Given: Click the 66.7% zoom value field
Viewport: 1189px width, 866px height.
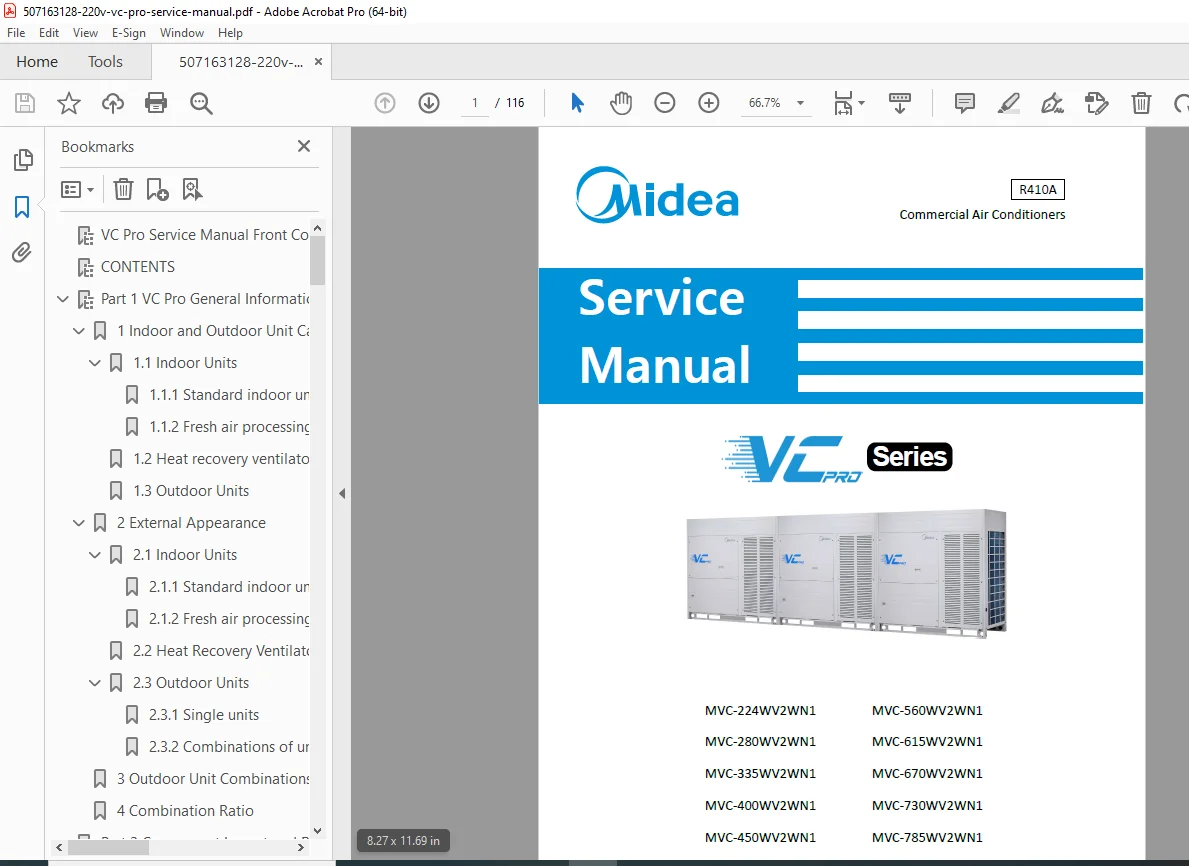Looking at the screenshot, I should [764, 103].
